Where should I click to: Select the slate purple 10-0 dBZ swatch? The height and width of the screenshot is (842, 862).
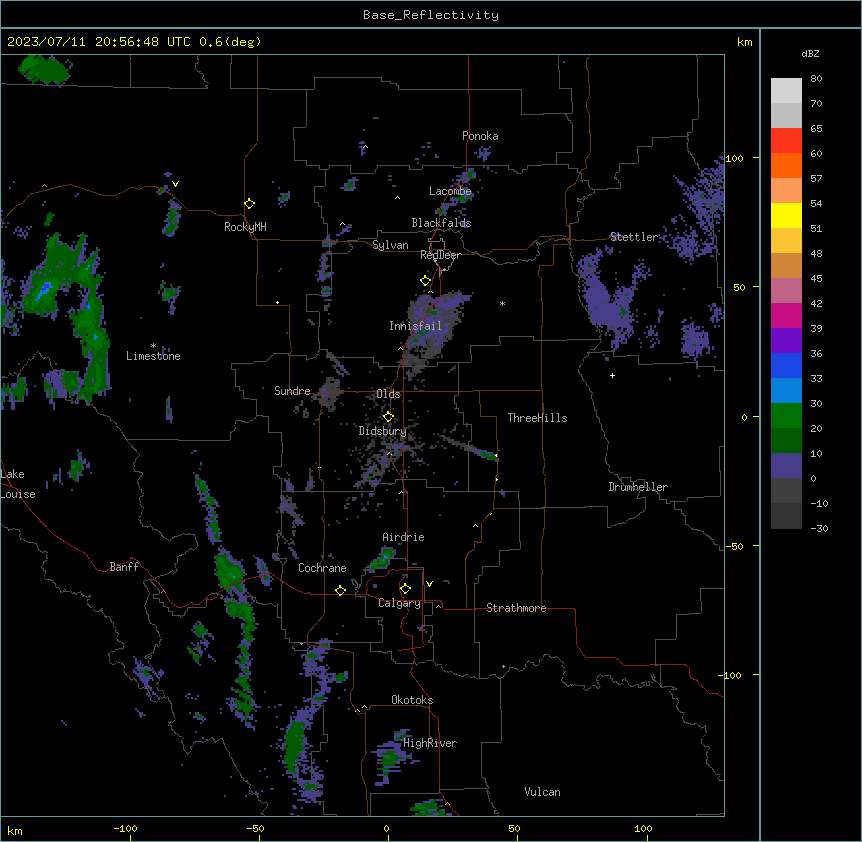786,466
